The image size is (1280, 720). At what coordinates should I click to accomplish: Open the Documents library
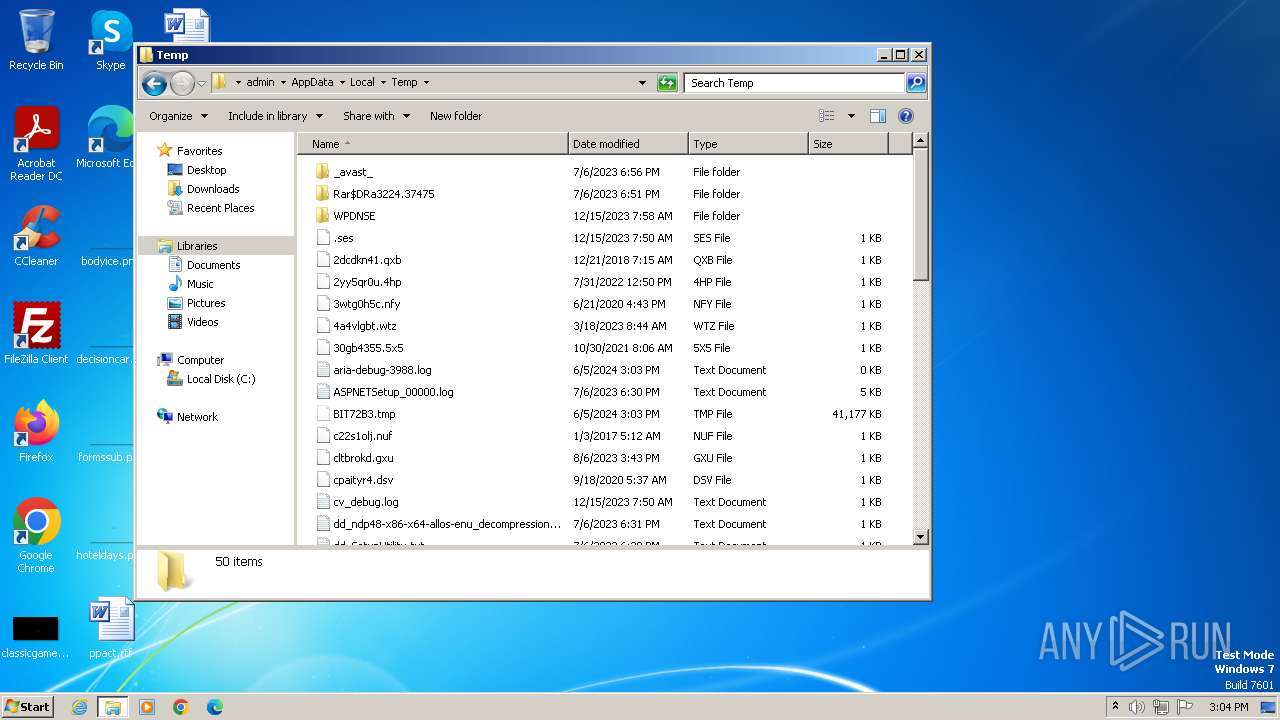(x=213, y=265)
